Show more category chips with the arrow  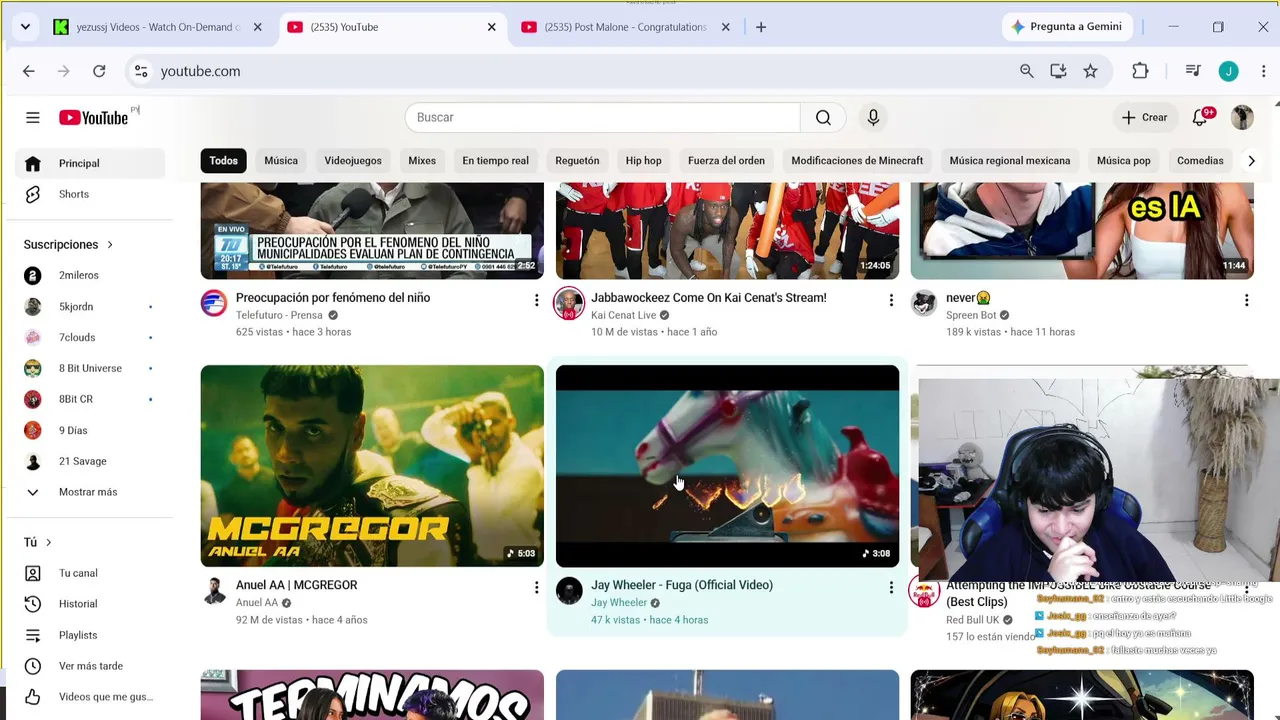tap(1250, 161)
